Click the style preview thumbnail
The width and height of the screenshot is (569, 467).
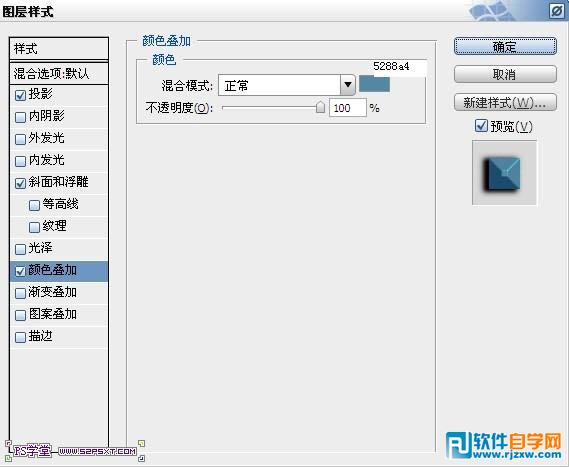coord(504,173)
